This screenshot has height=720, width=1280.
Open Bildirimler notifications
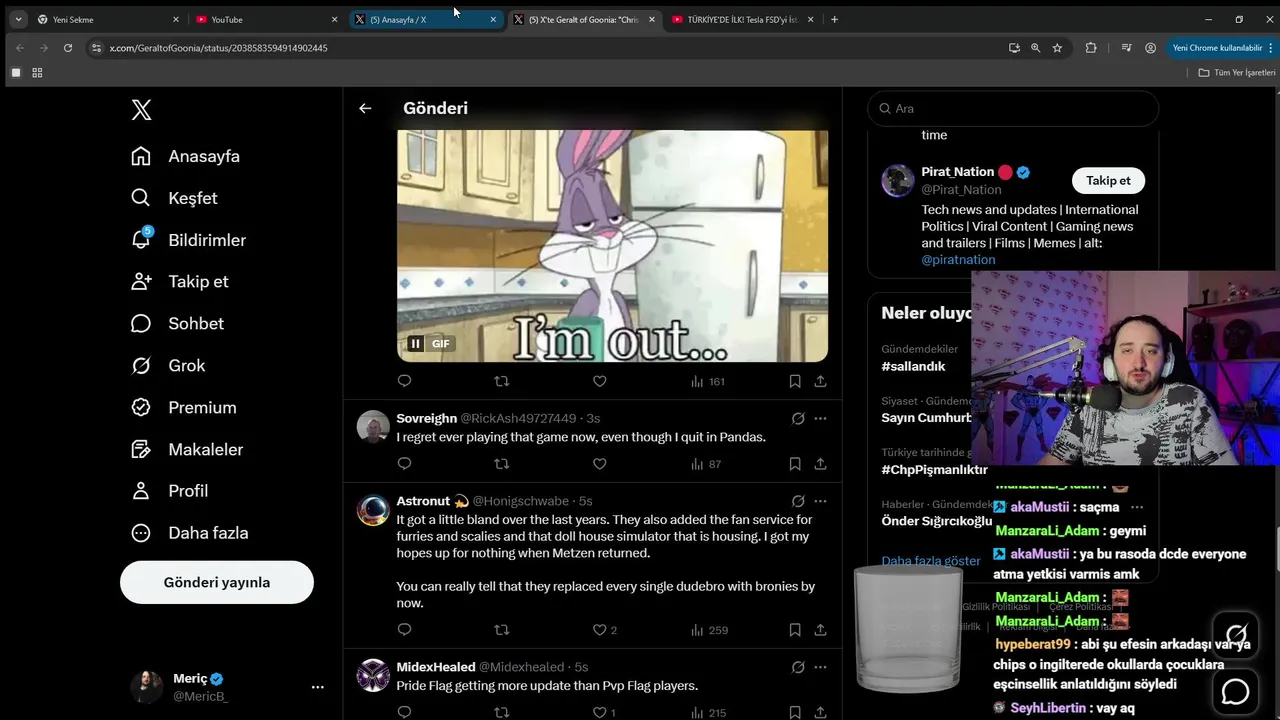[x=189, y=240]
